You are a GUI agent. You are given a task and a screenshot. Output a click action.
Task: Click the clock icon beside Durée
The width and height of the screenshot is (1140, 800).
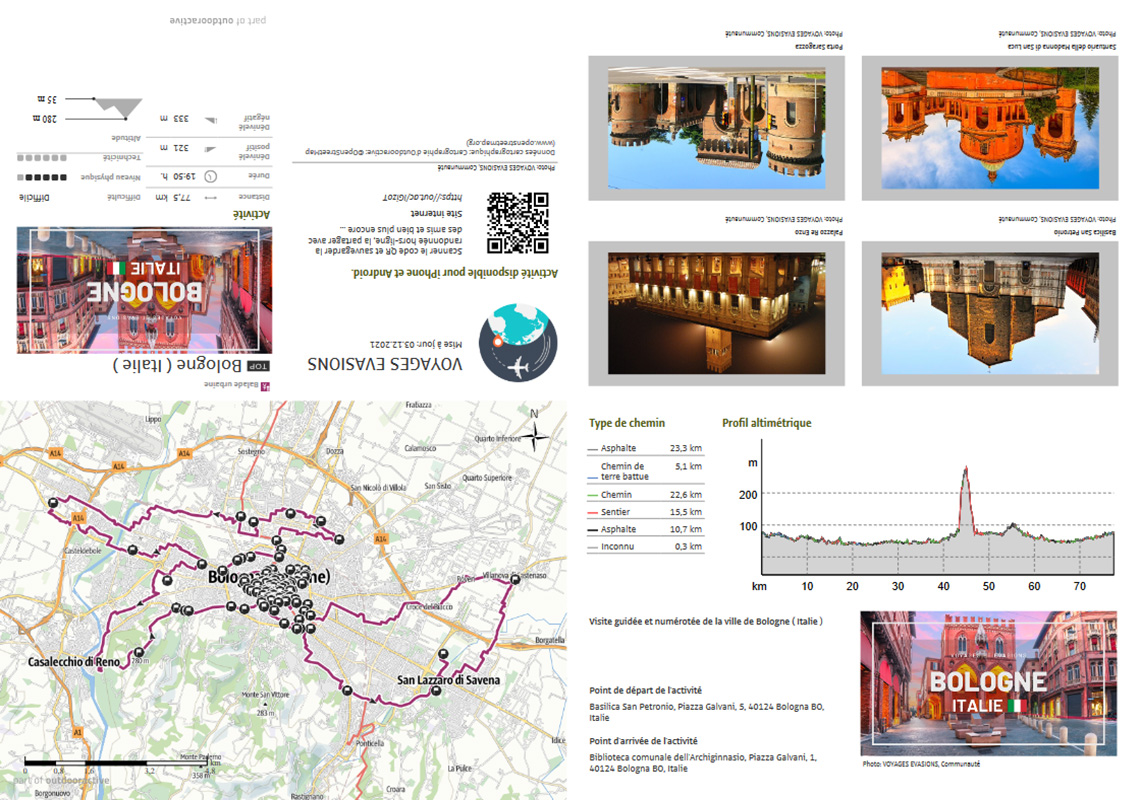[x=211, y=176]
